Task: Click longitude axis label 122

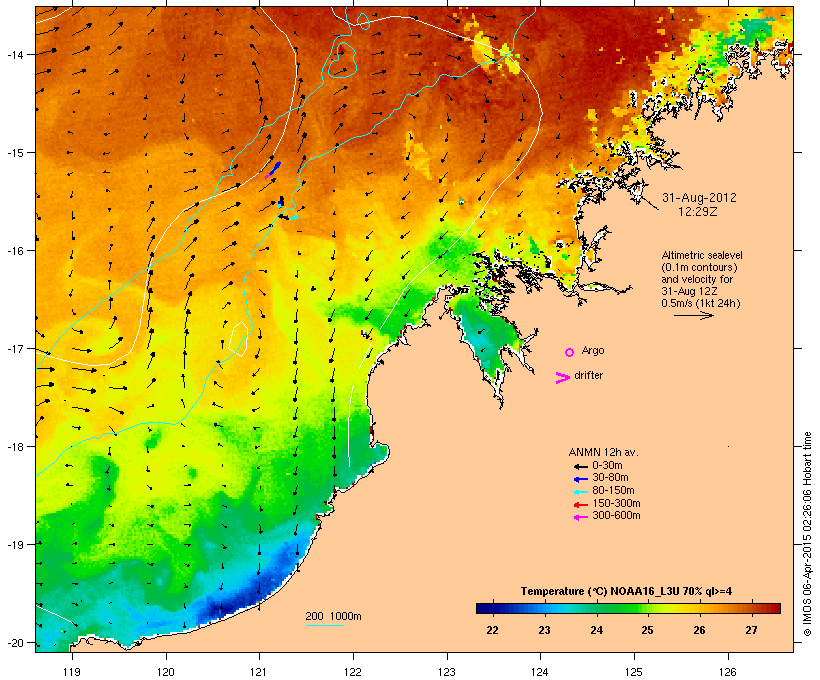Action: (353, 672)
